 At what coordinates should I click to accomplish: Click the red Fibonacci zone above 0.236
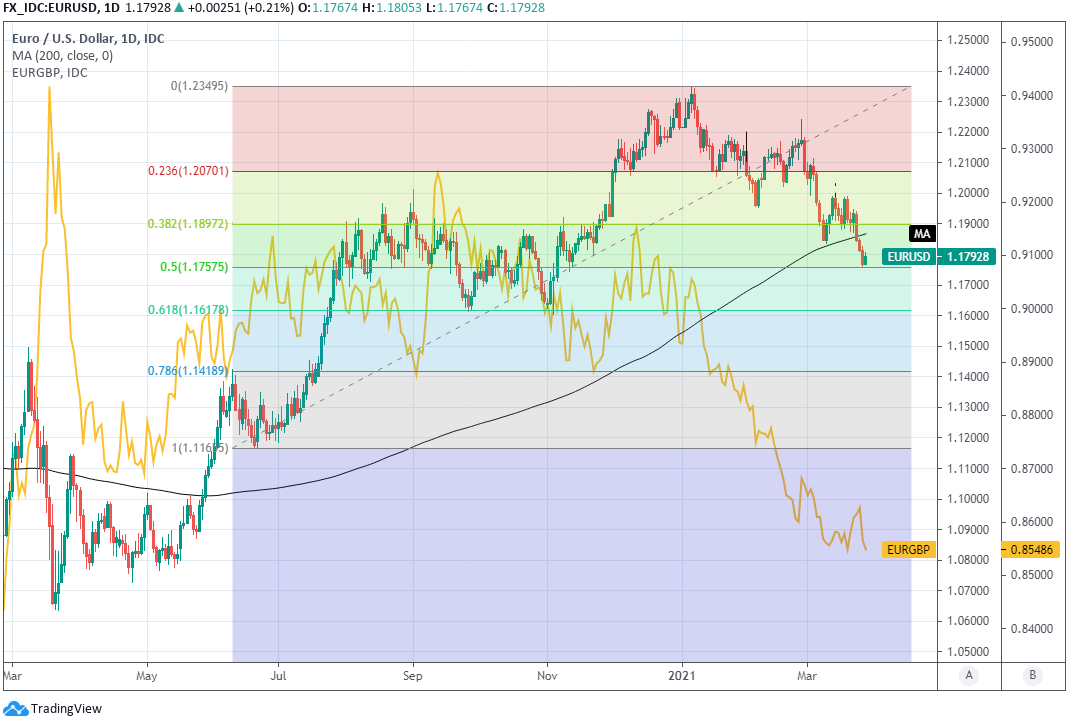(420, 128)
